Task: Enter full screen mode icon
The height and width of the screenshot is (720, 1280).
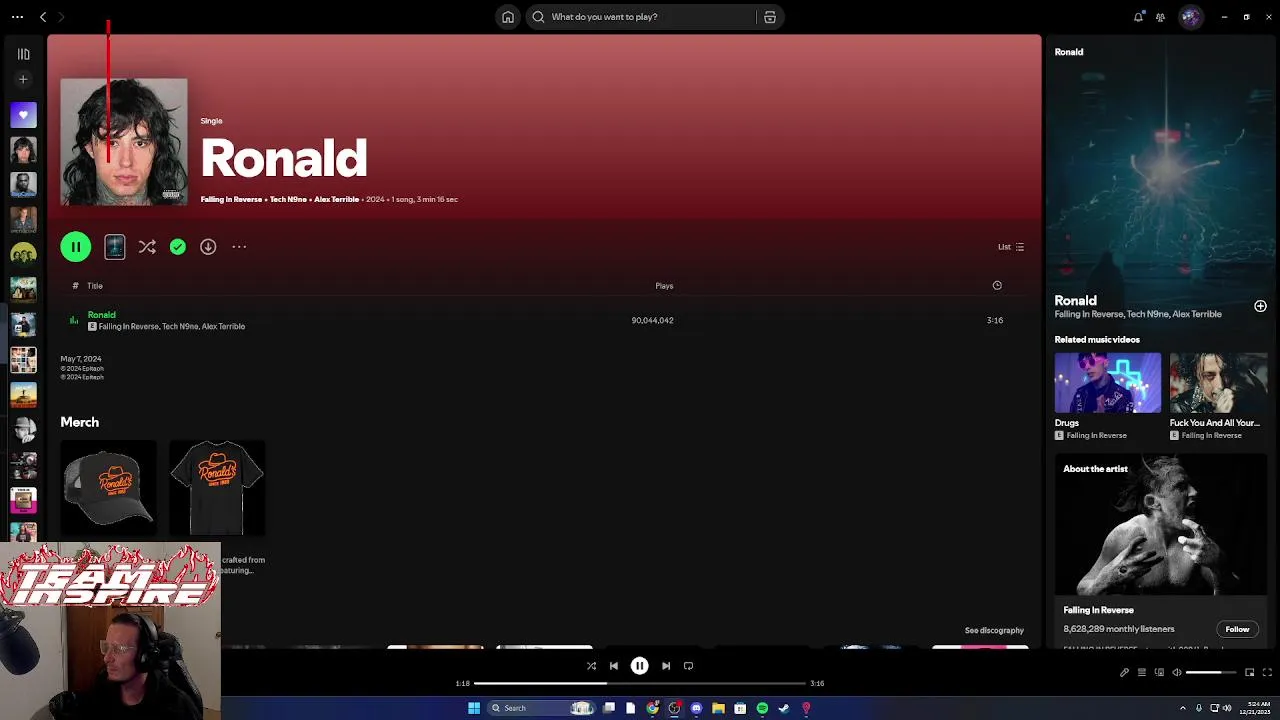Action: [1267, 673]
